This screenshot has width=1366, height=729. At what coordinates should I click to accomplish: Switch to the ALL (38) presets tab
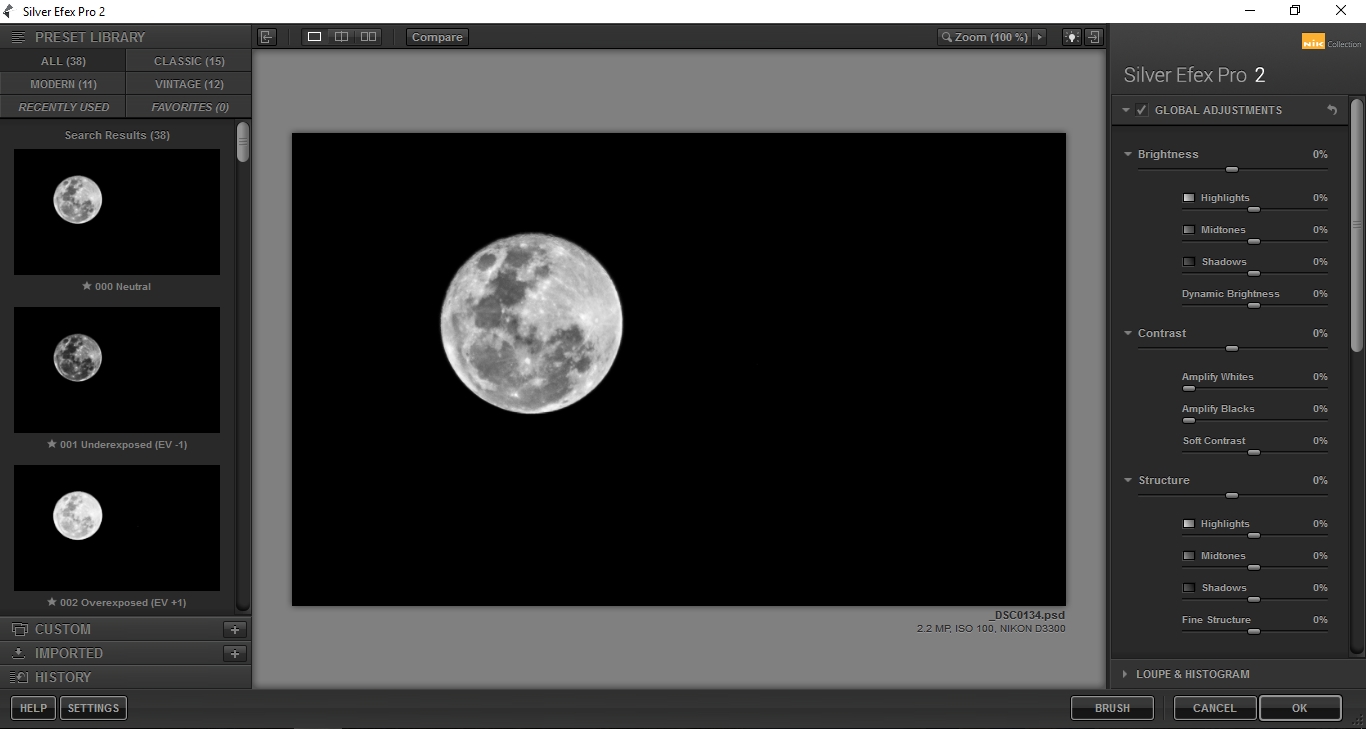coord(62,61)
